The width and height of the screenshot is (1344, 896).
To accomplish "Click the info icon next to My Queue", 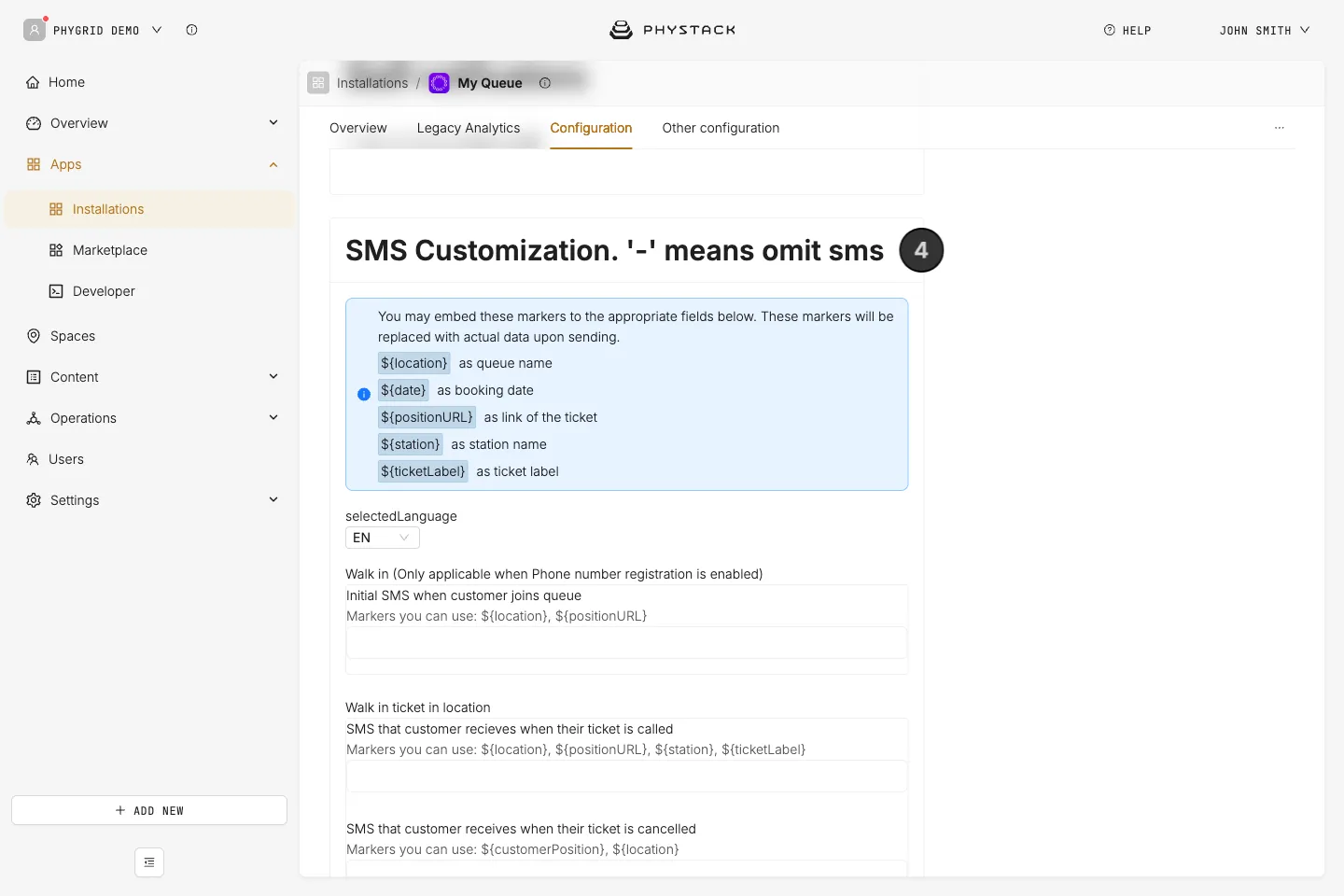I will (x=545, y=83).
